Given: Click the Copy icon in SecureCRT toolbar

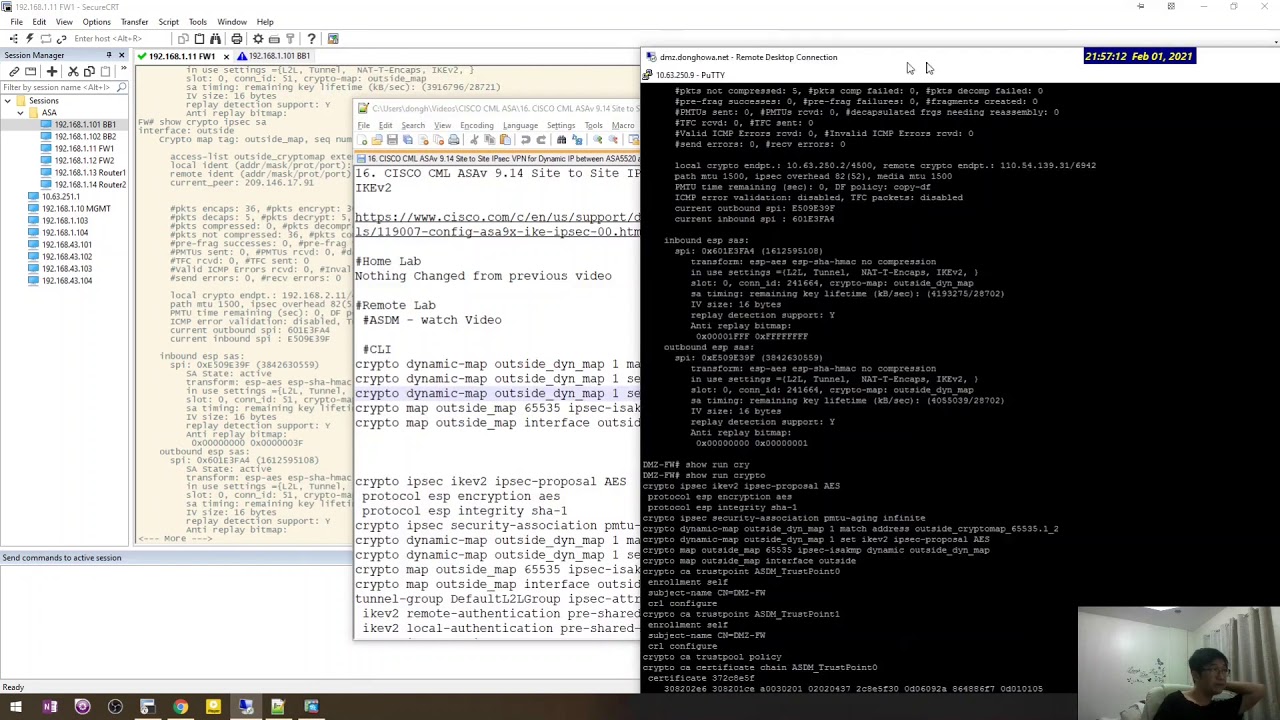Looking at the screenshot, I should tap(183, 39).
